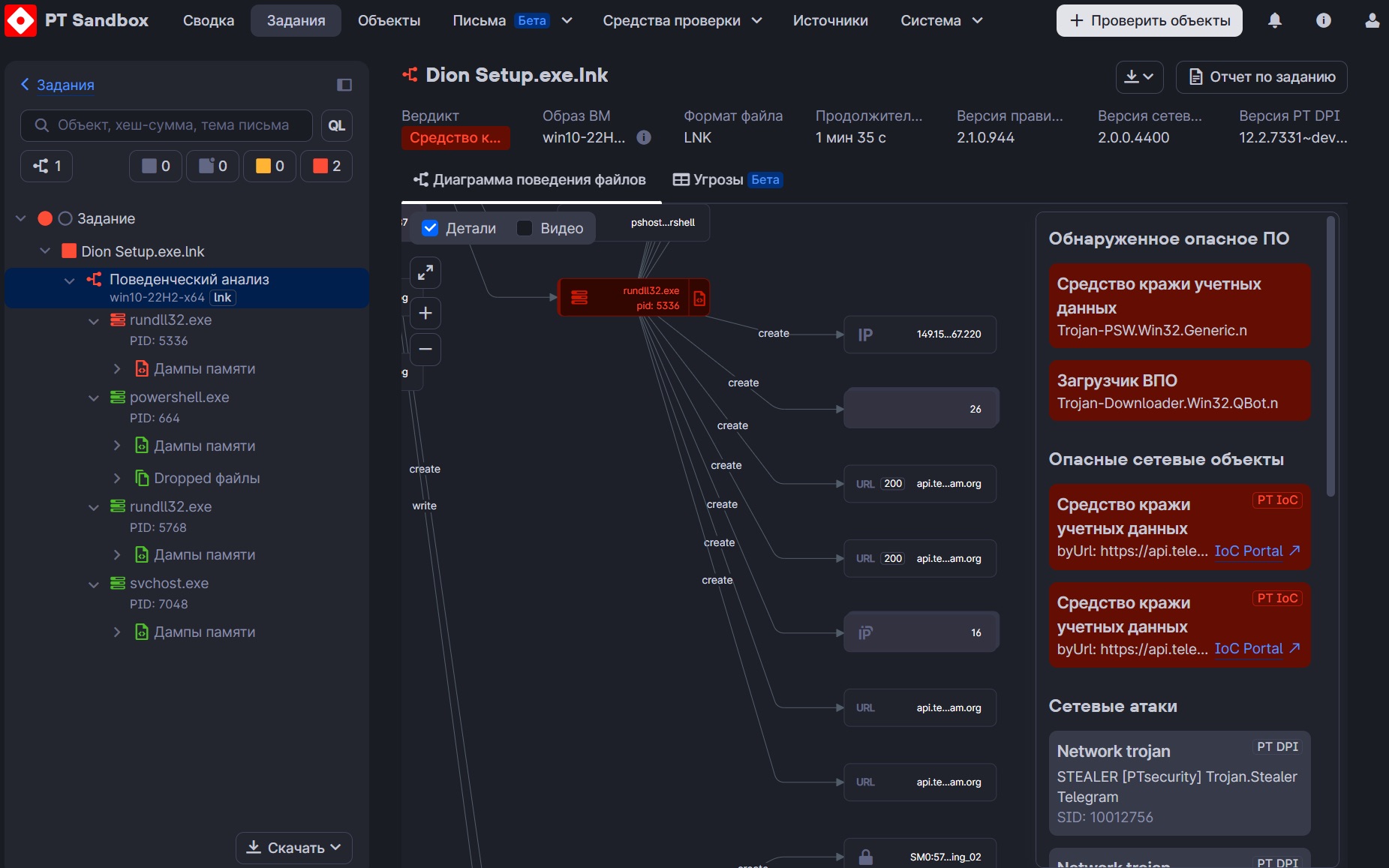Image resolution: width=1389 pixels, height=868 pixels.
Task: Open the Система menu
Action: click(941, 21)
